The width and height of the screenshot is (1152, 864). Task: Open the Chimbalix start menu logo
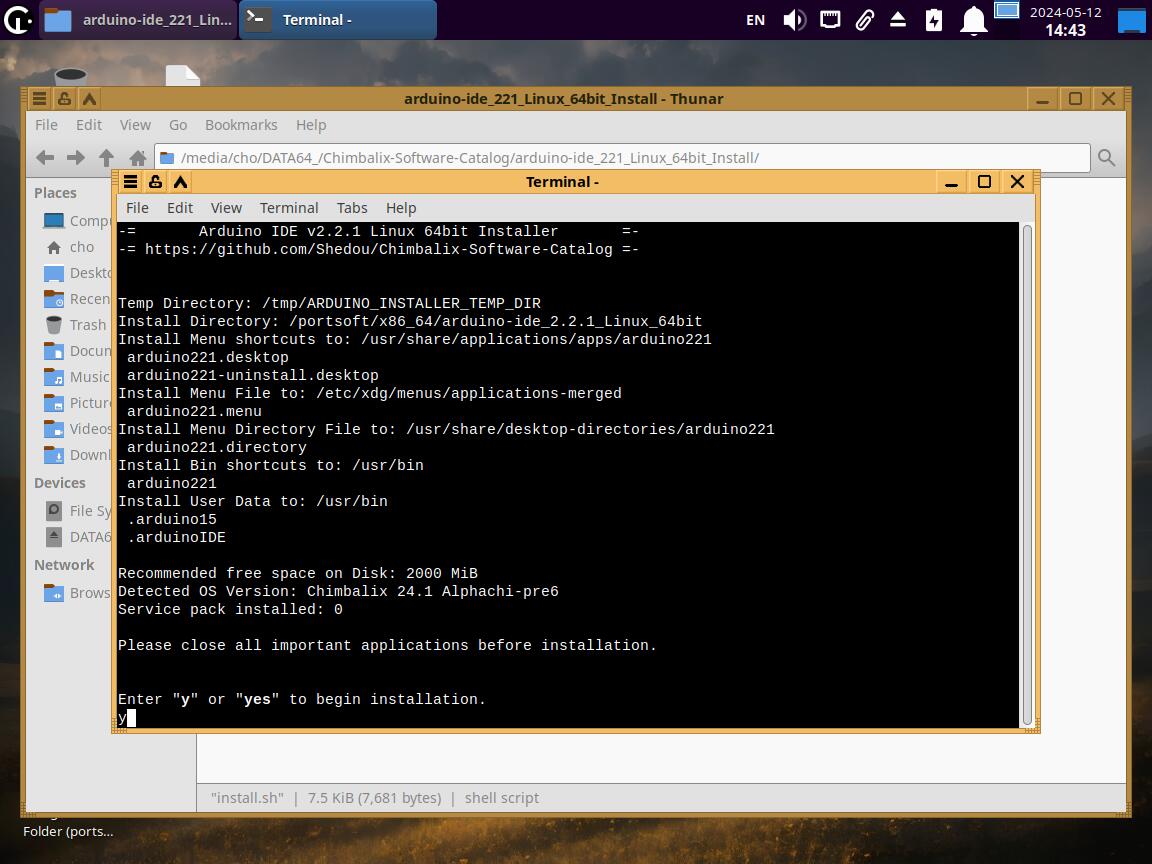click(x=18, y=20)
